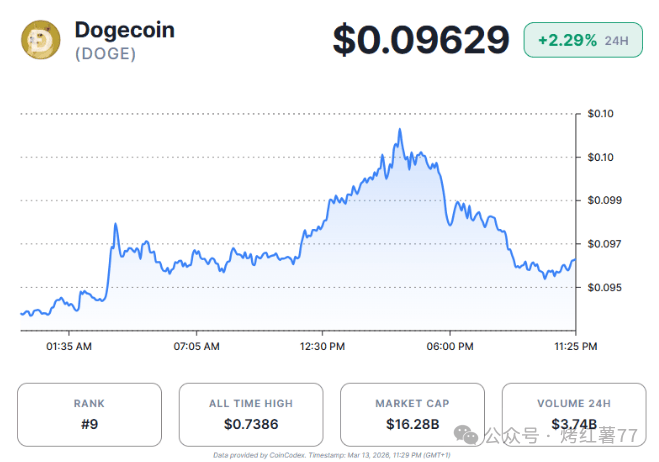Click the 06:00 PM time axis label
Viewport: 659px width, 462px height.
point(448,346)
